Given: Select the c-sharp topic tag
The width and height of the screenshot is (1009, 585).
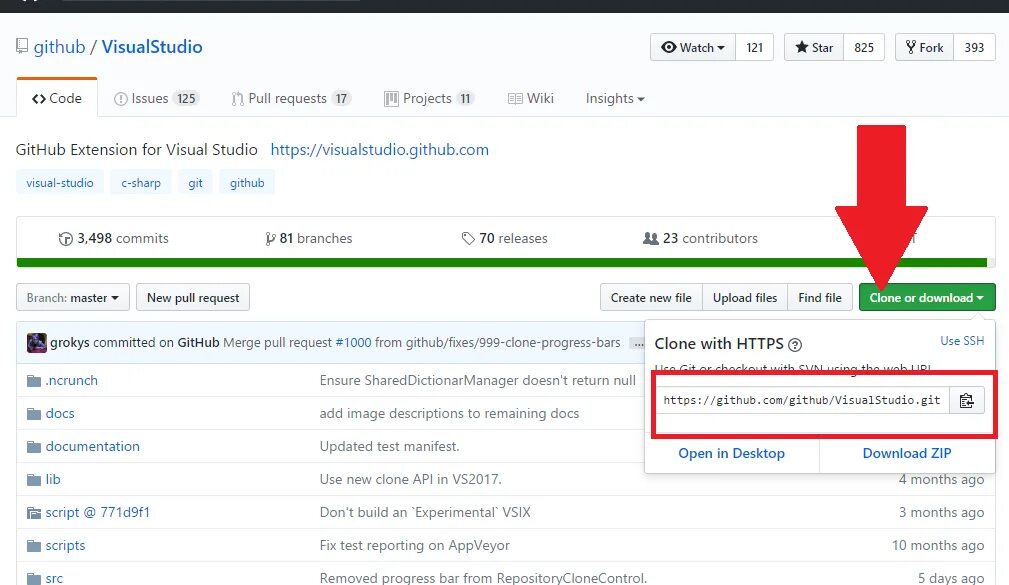Looking at the screenshot, I should (141, 183).
